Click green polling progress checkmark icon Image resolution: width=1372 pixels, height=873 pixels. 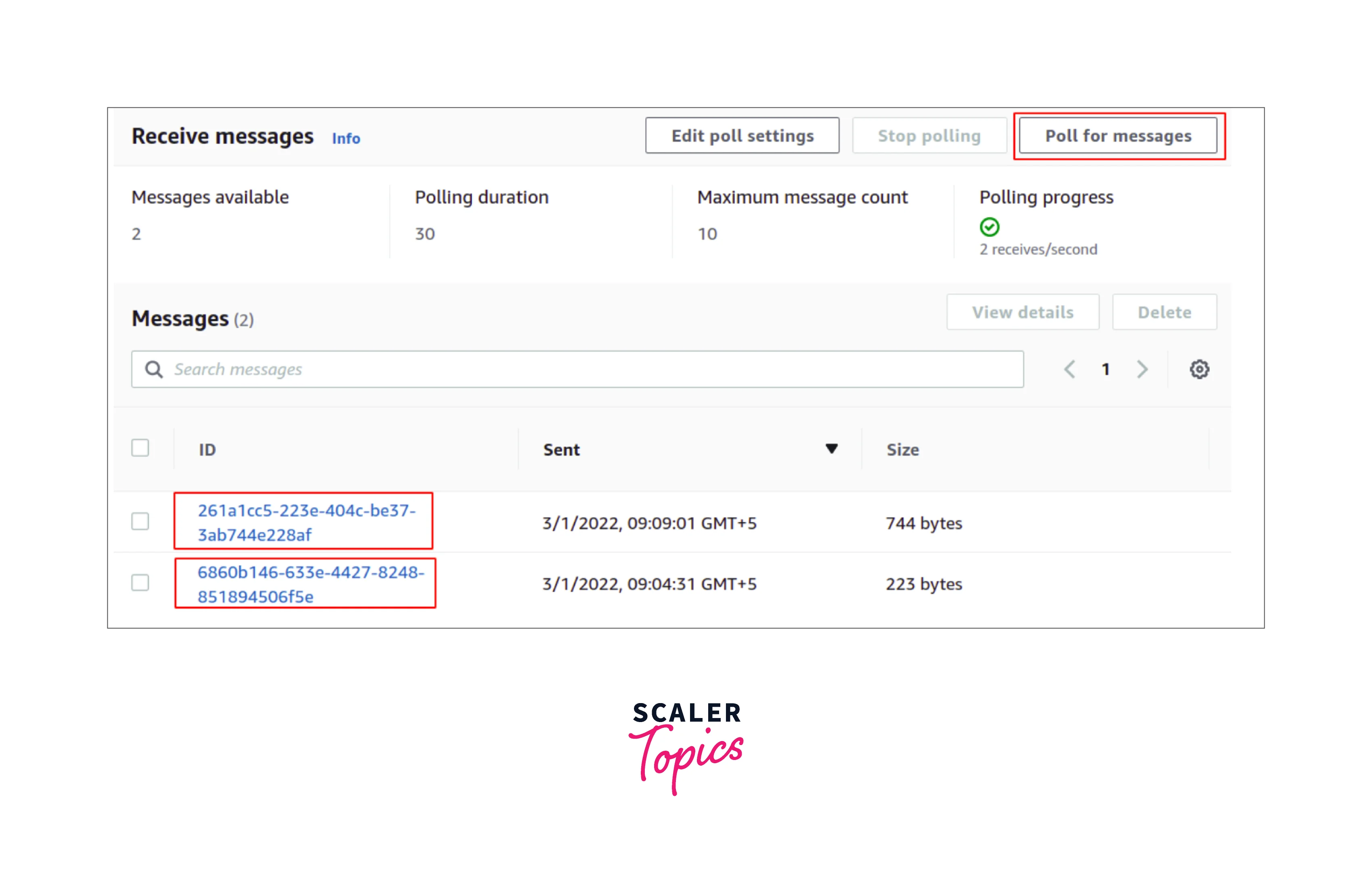(989, 227)
